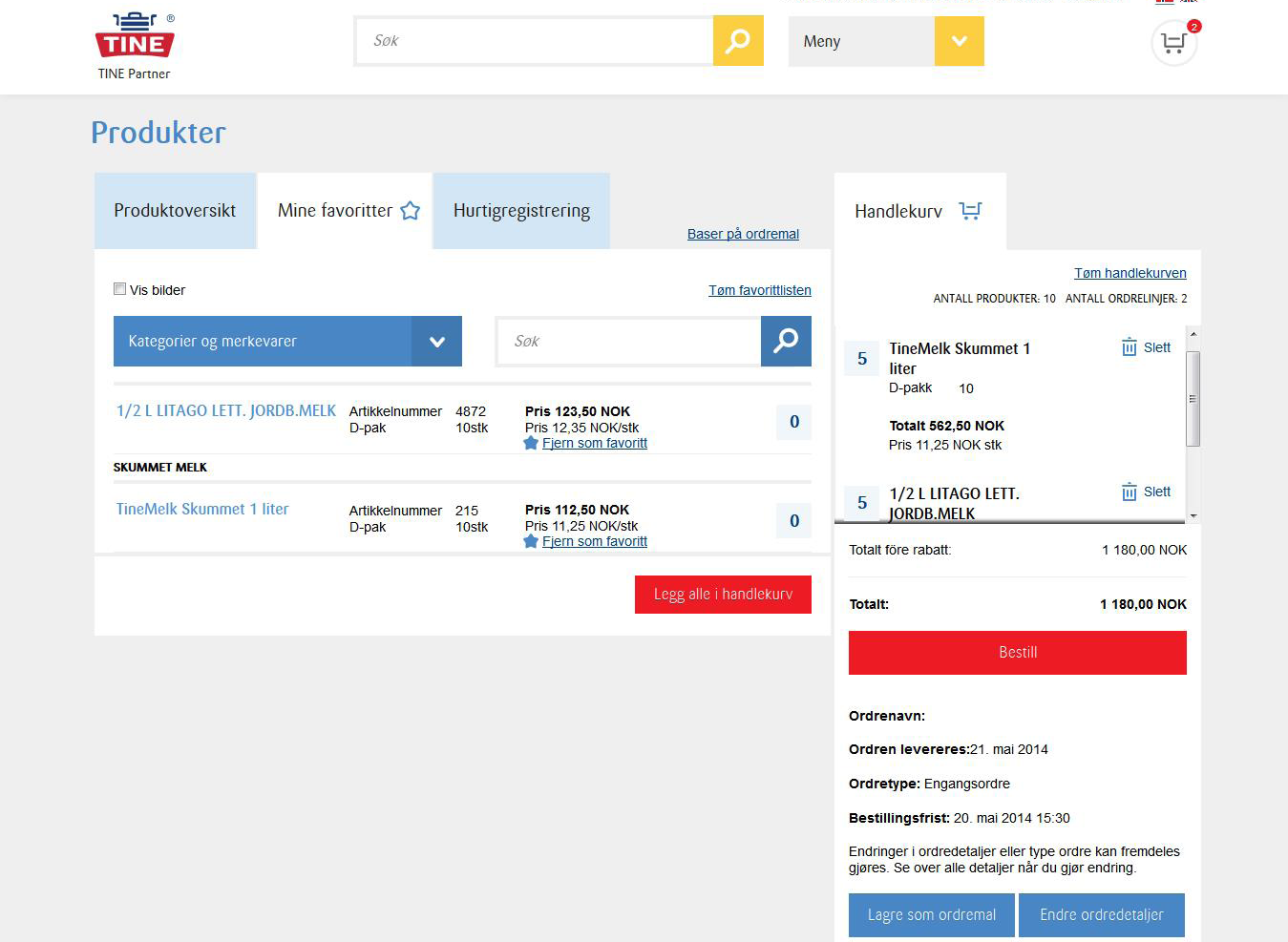Click the ANTALL PRODUKTER: 10 text

994,299
